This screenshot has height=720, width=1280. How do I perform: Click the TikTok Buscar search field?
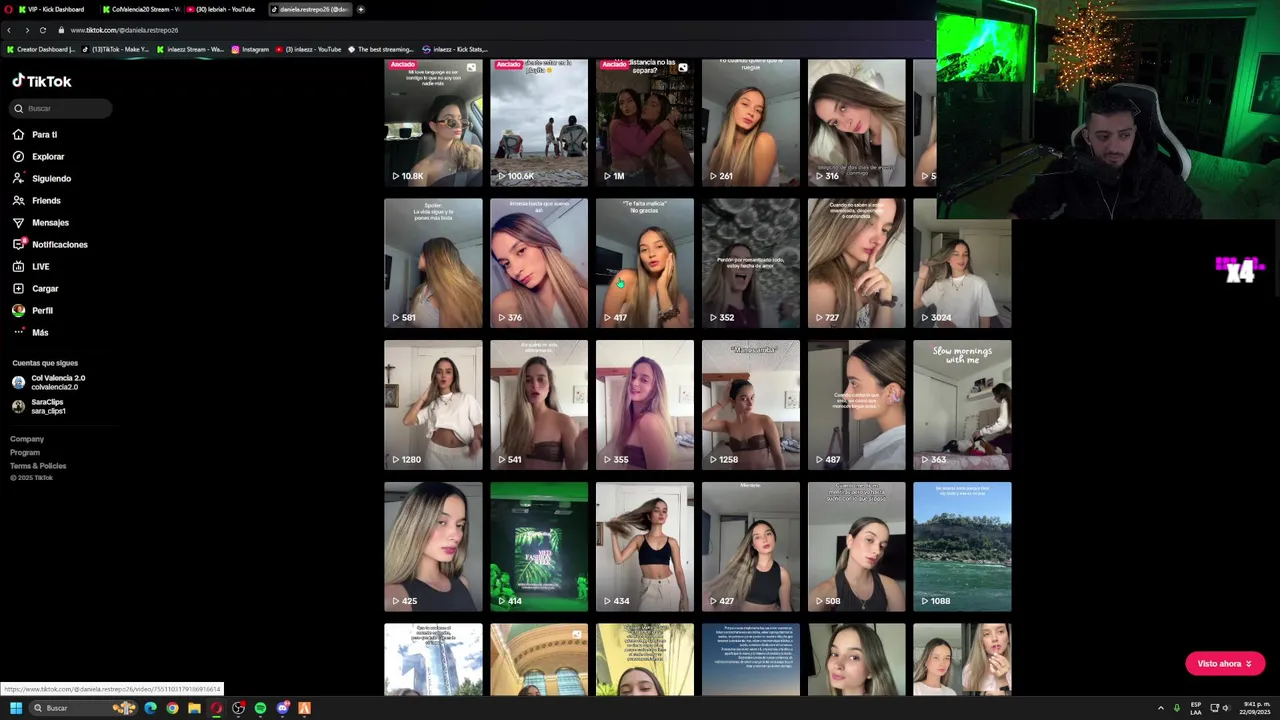coord(62,108)
